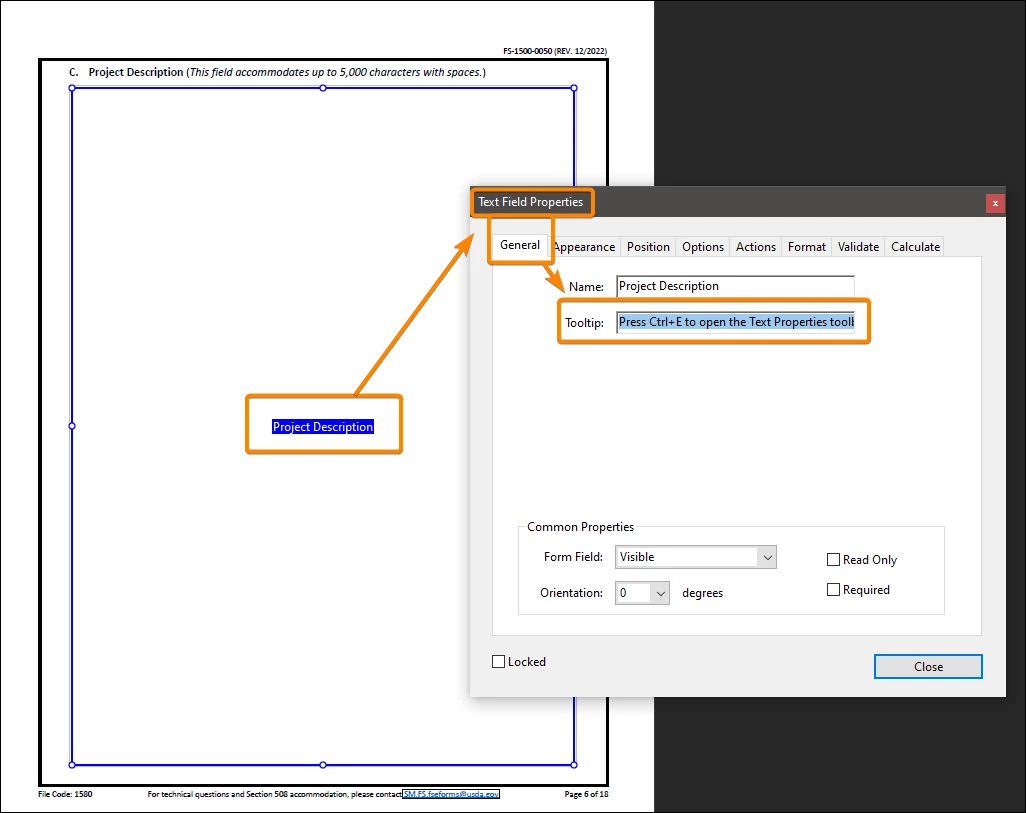Image resolution: width=1026 pixels, height=813 pixels.
Task: Click the top-center resize handle of form field
Action: tap(323, 88)
